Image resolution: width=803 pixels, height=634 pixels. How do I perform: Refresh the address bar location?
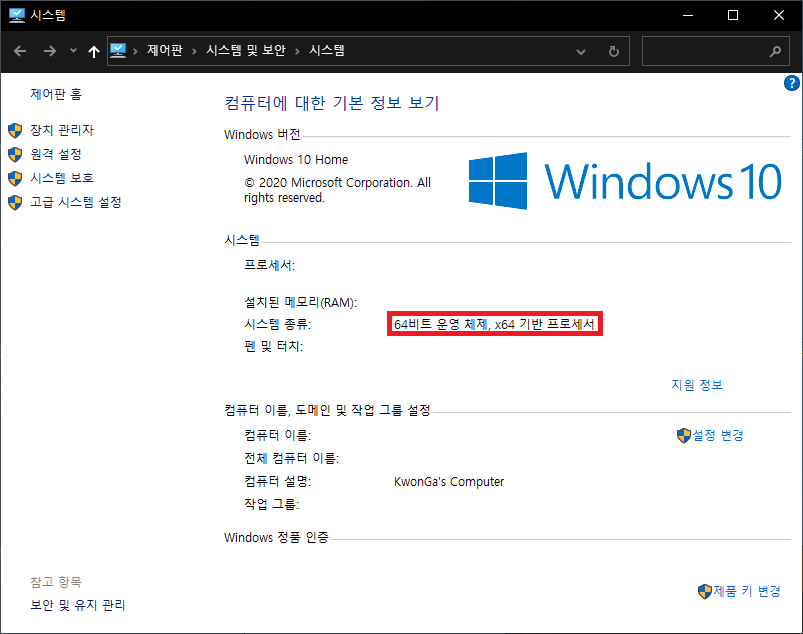click(x=614, y=51)
